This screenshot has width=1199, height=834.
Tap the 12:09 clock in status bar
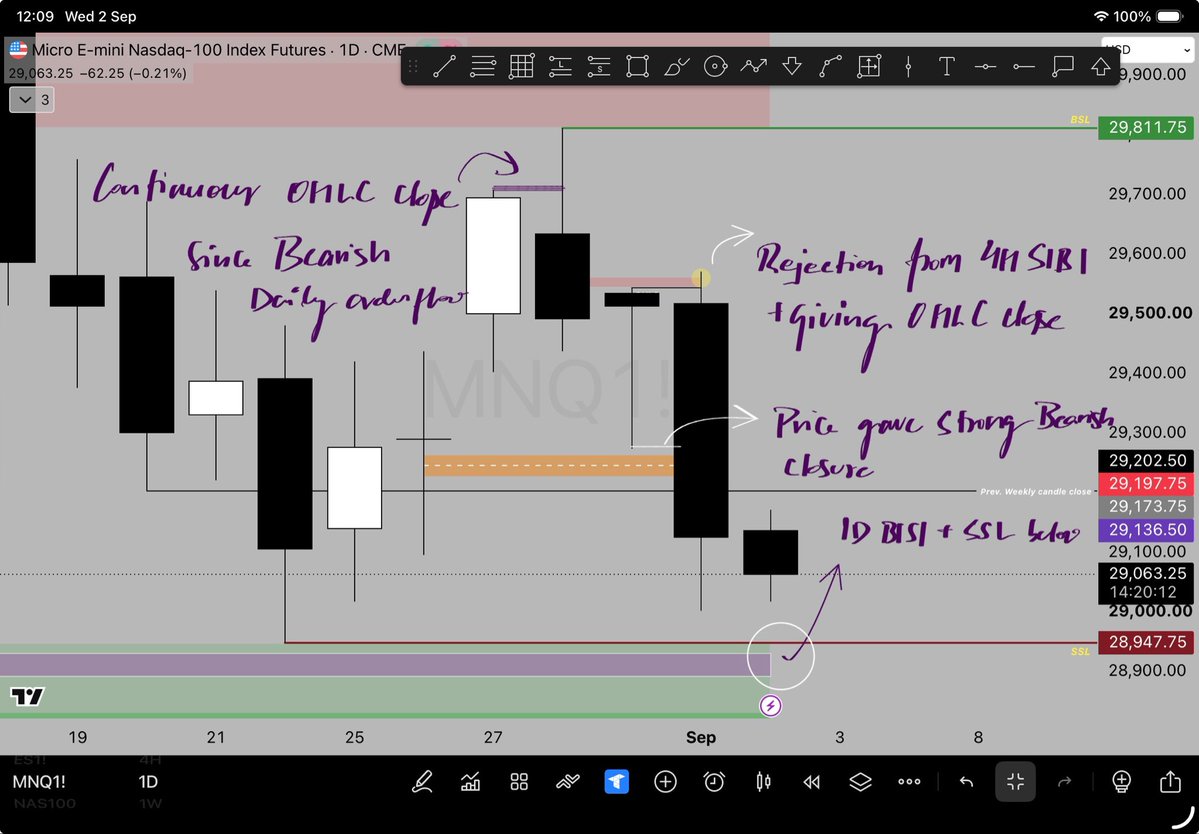click(35, 16)
